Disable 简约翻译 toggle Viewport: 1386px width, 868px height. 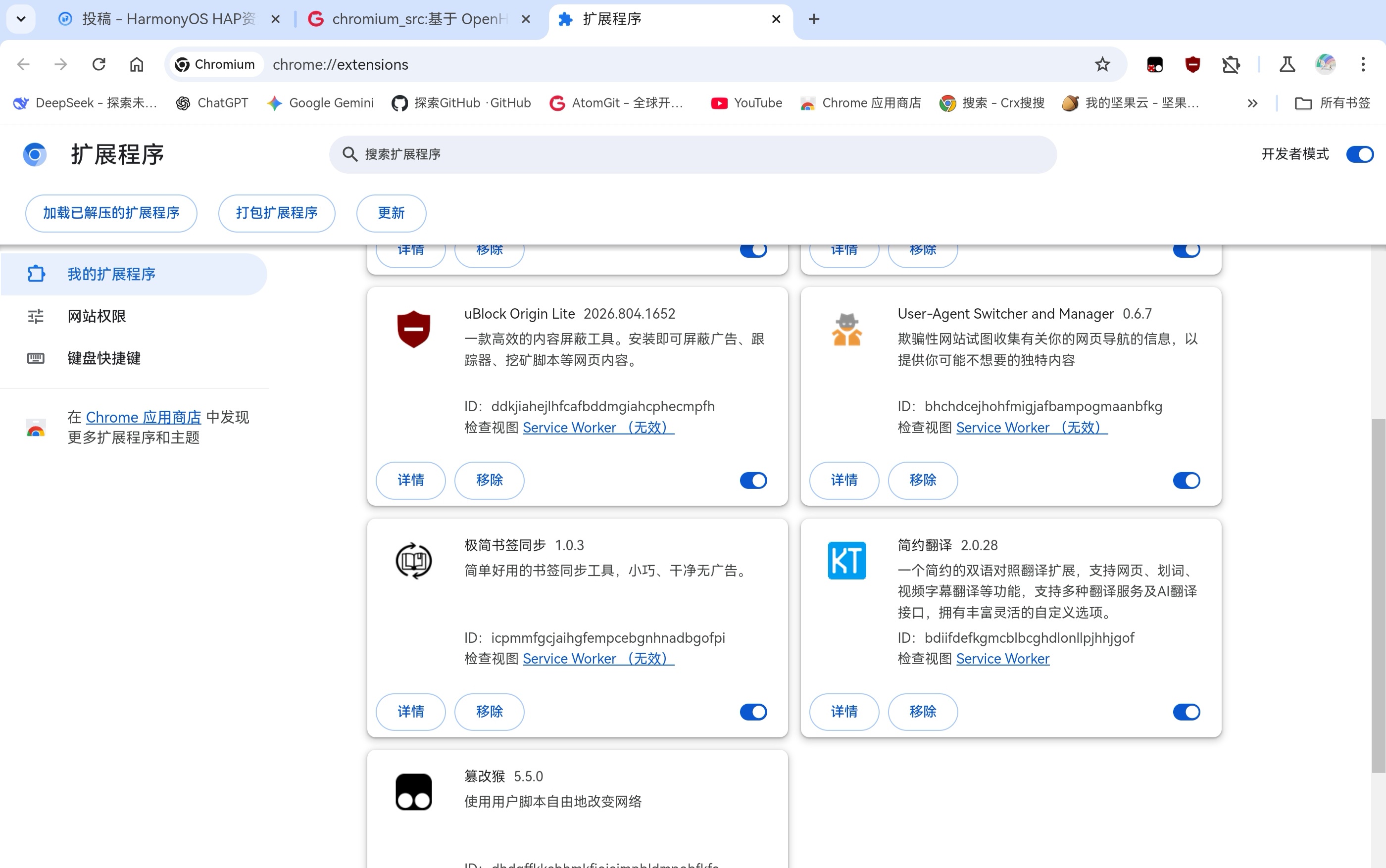(x=1187, y=712)
